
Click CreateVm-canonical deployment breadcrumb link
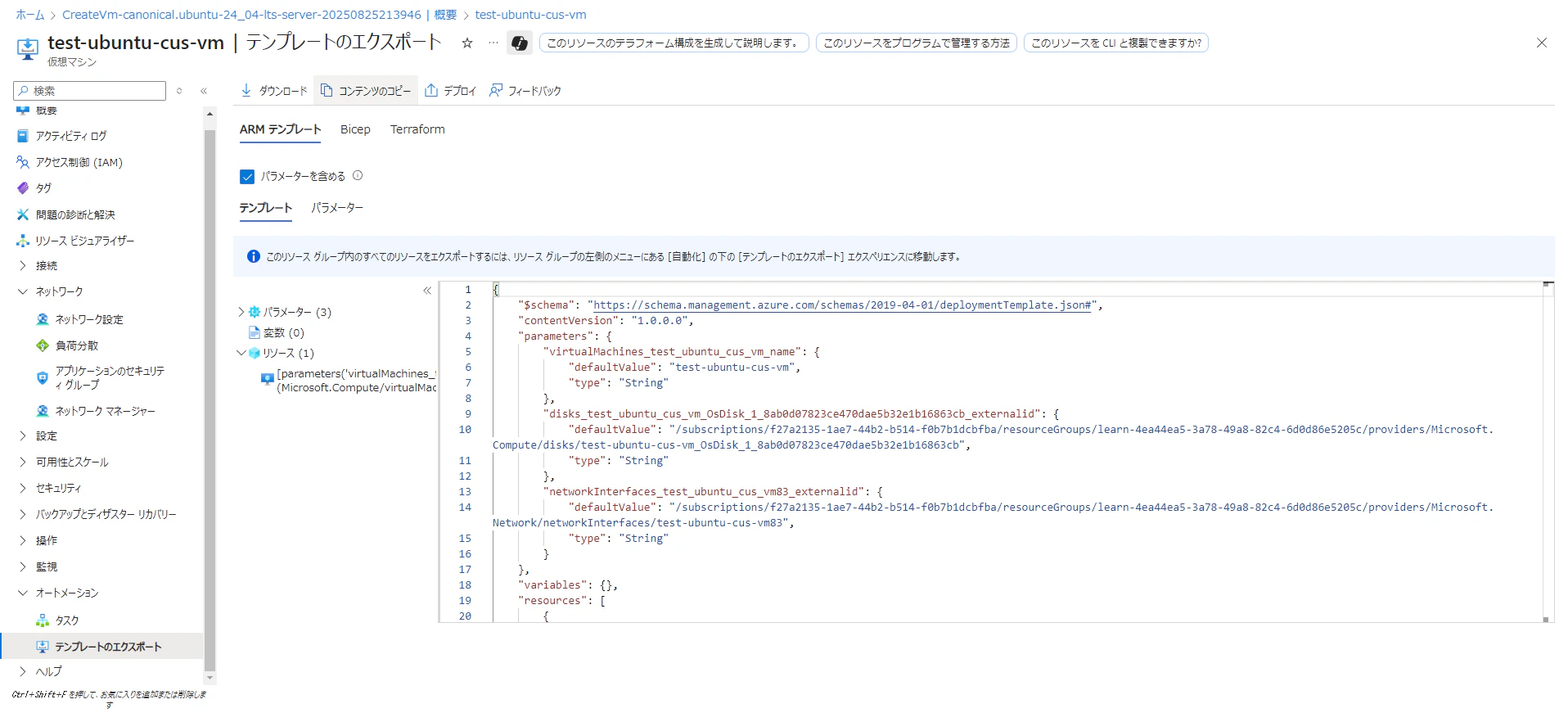pos(259,15)
